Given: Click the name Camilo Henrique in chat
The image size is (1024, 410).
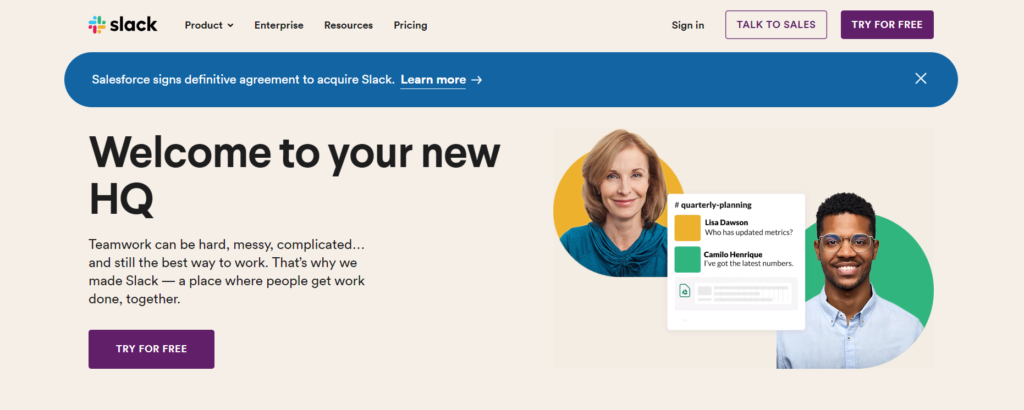Looking at the screenshot, I should (x=733, y=254).
